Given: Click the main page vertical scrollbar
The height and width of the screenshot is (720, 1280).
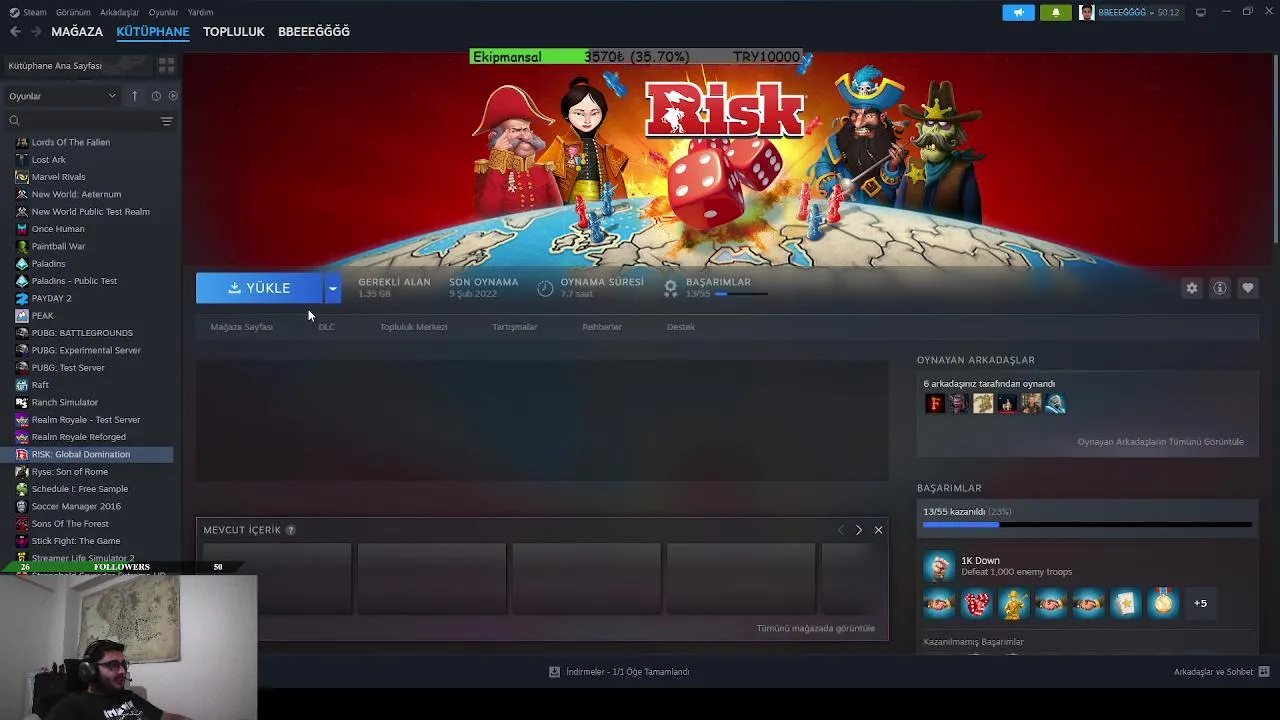Looking at the screenshot, I should [x=1275, y=148].
